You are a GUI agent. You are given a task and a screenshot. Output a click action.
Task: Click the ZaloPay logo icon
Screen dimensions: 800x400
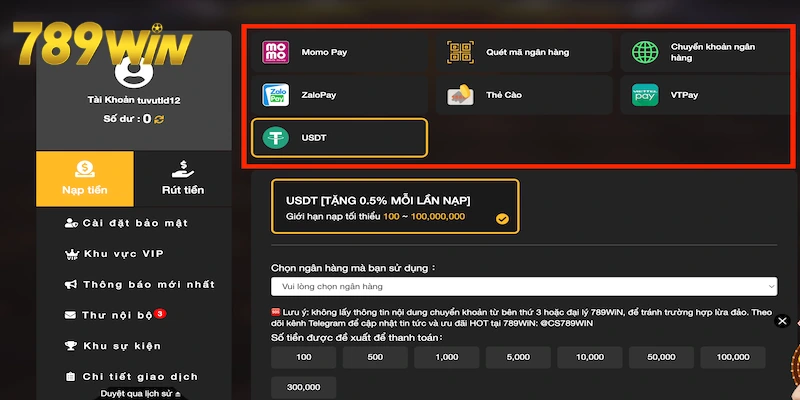276,95
